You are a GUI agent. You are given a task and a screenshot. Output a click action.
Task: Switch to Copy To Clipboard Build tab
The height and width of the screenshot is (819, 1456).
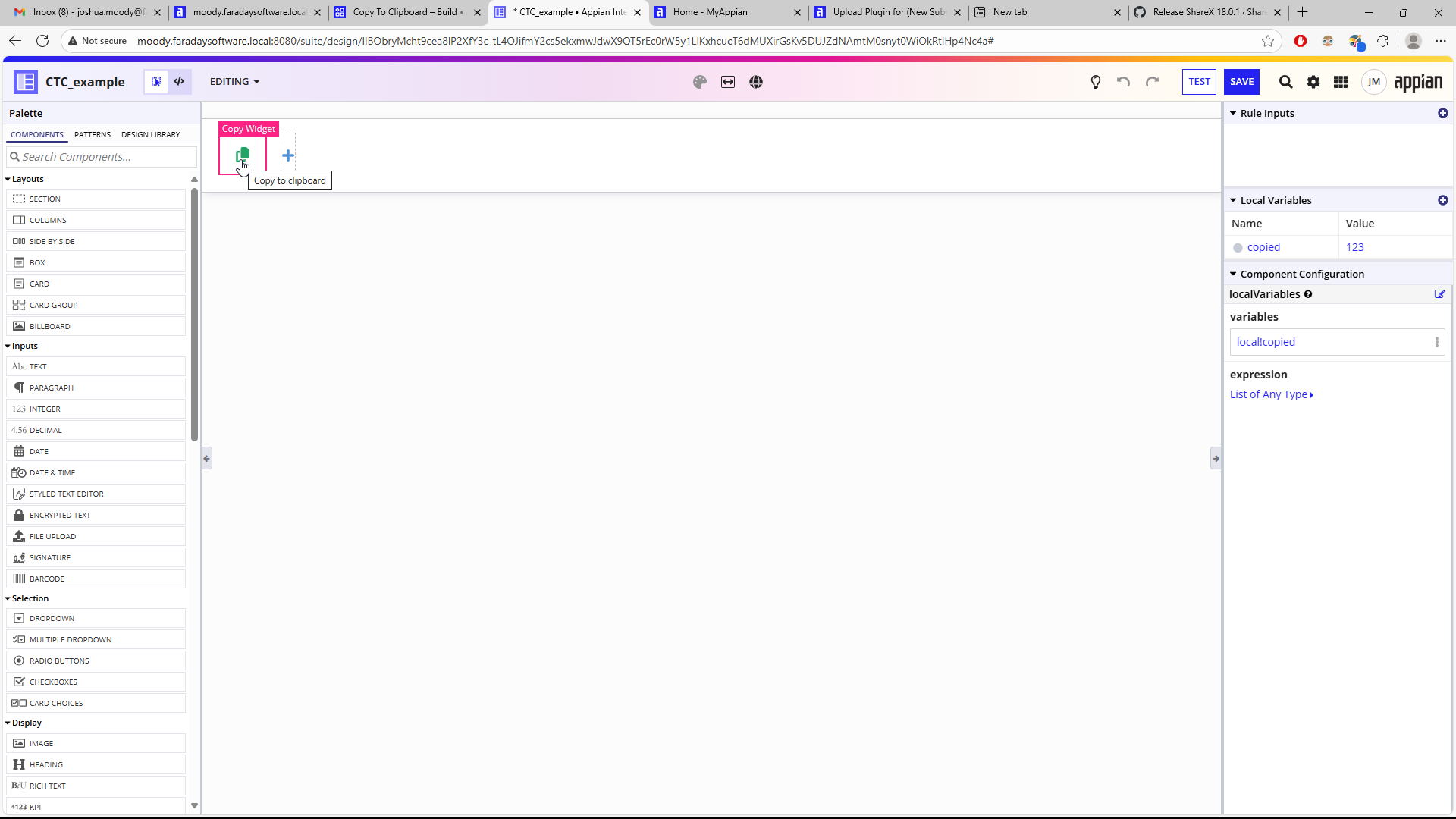(408, 12)
